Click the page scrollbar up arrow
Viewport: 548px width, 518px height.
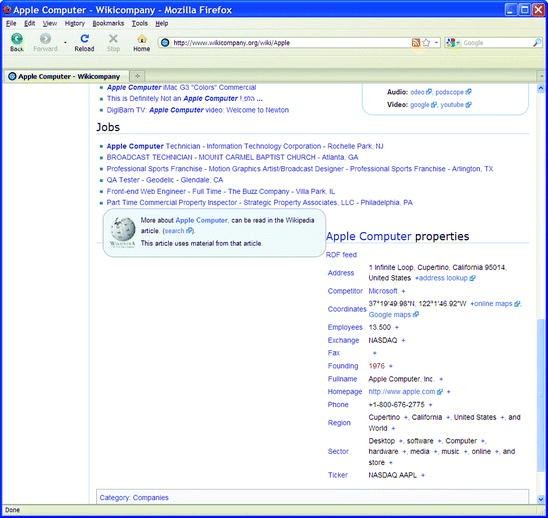tap(541, 88)
